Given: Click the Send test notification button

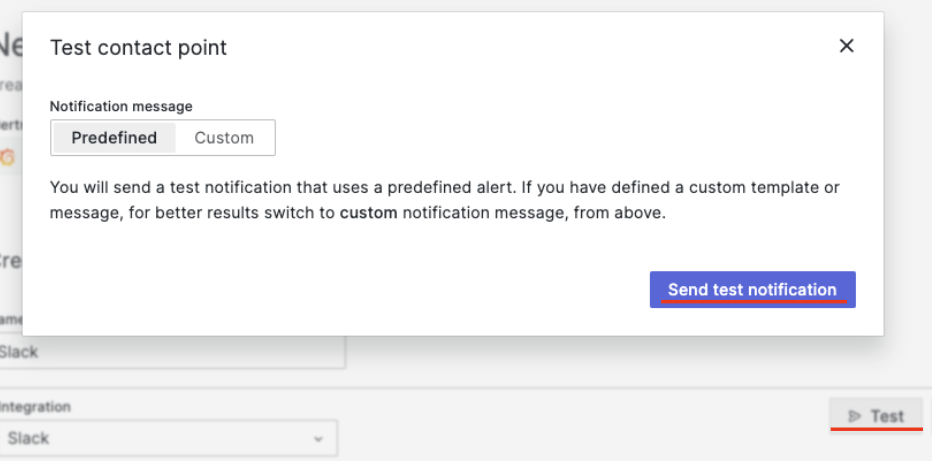Looking at the screenshot, I should tap(752, 290).
